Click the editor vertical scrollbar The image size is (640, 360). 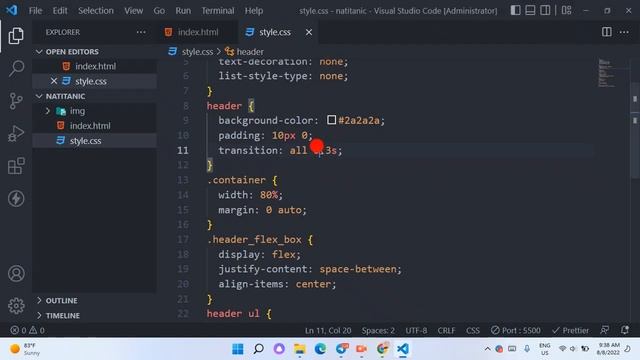635,131
